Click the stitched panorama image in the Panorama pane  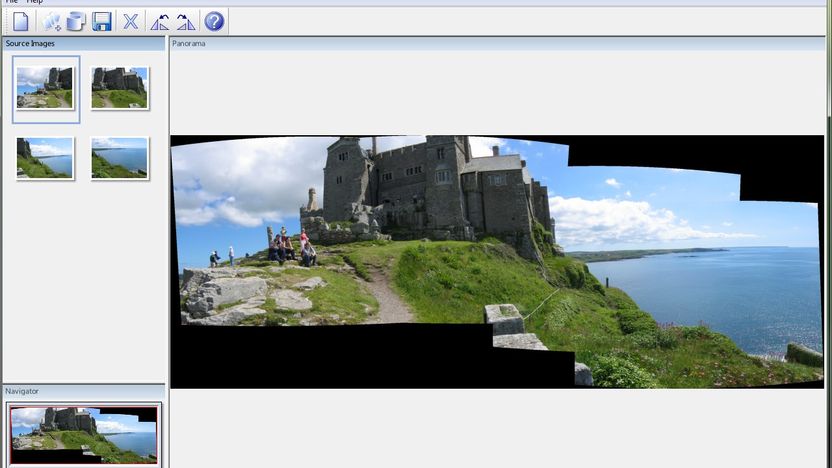pos(497,262)
